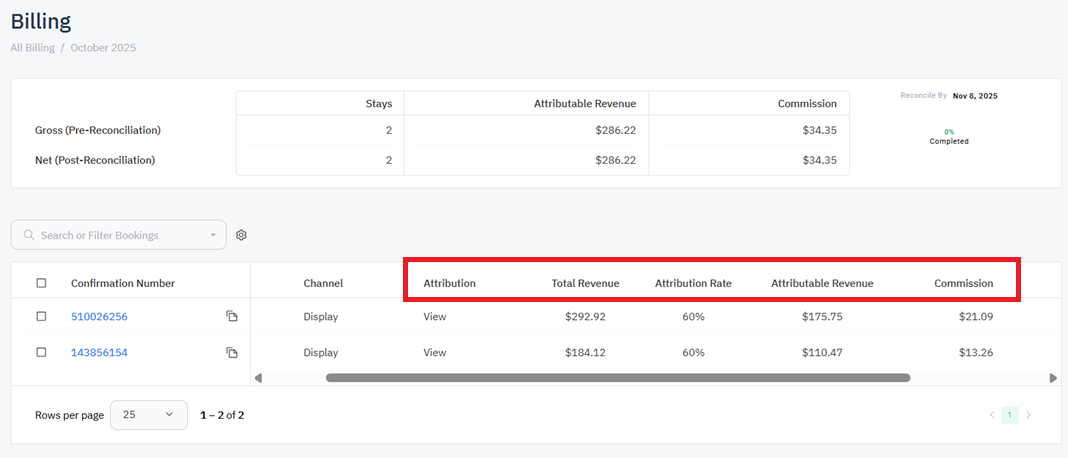Check the row for booking 510026256
Viewport: 1068px width, 458px height.
click(x=41, y=317)
